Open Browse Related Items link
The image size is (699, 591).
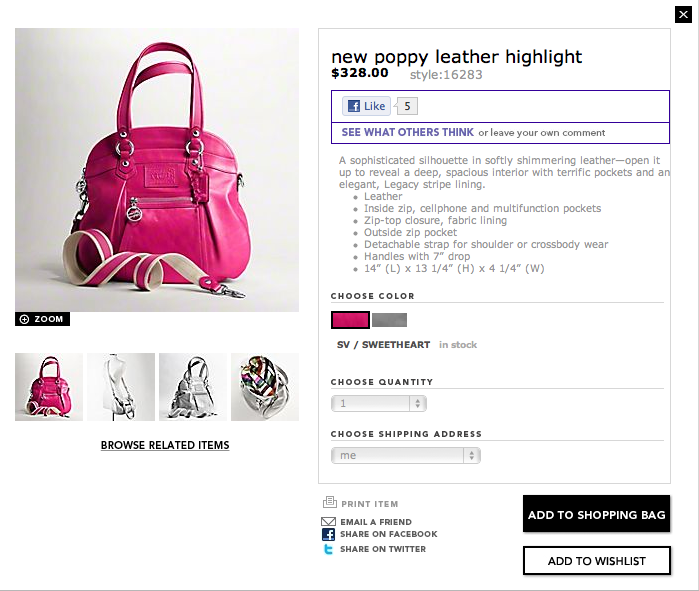165,445
